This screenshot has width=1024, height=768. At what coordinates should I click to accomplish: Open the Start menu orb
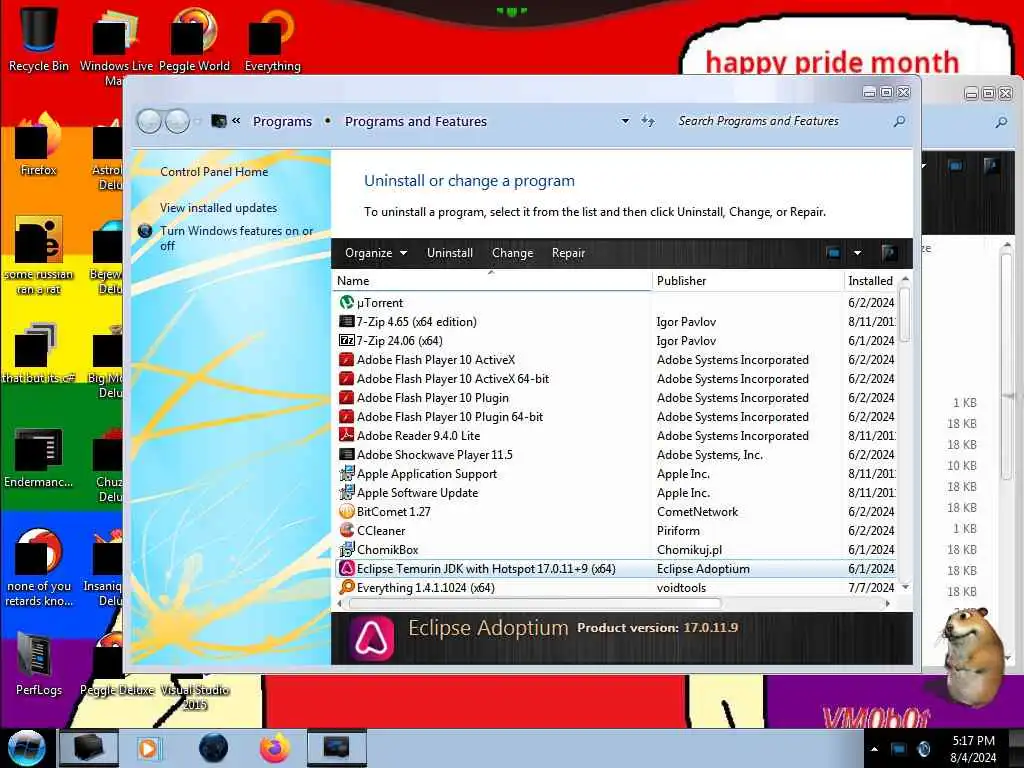click(x=26, y=748)
